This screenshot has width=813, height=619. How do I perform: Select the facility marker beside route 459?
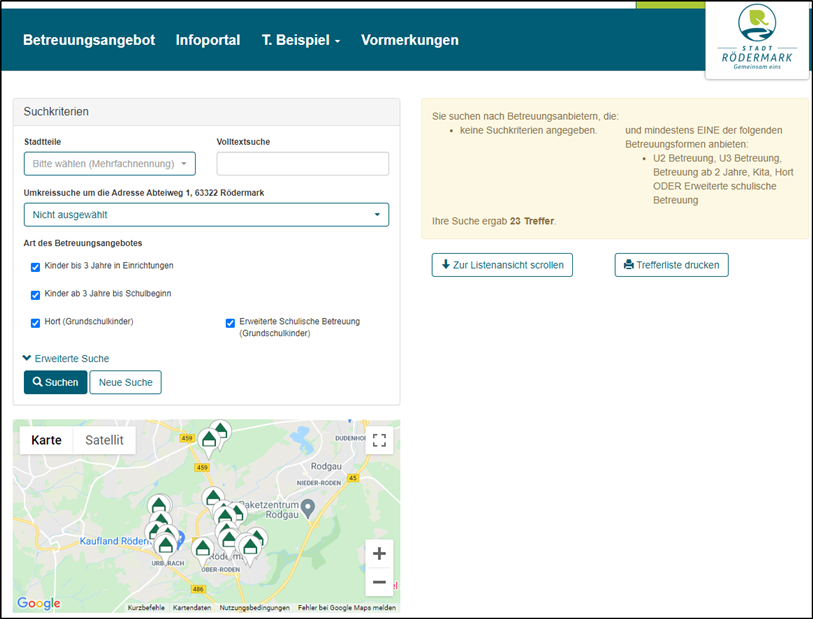(x=209, y=442)
